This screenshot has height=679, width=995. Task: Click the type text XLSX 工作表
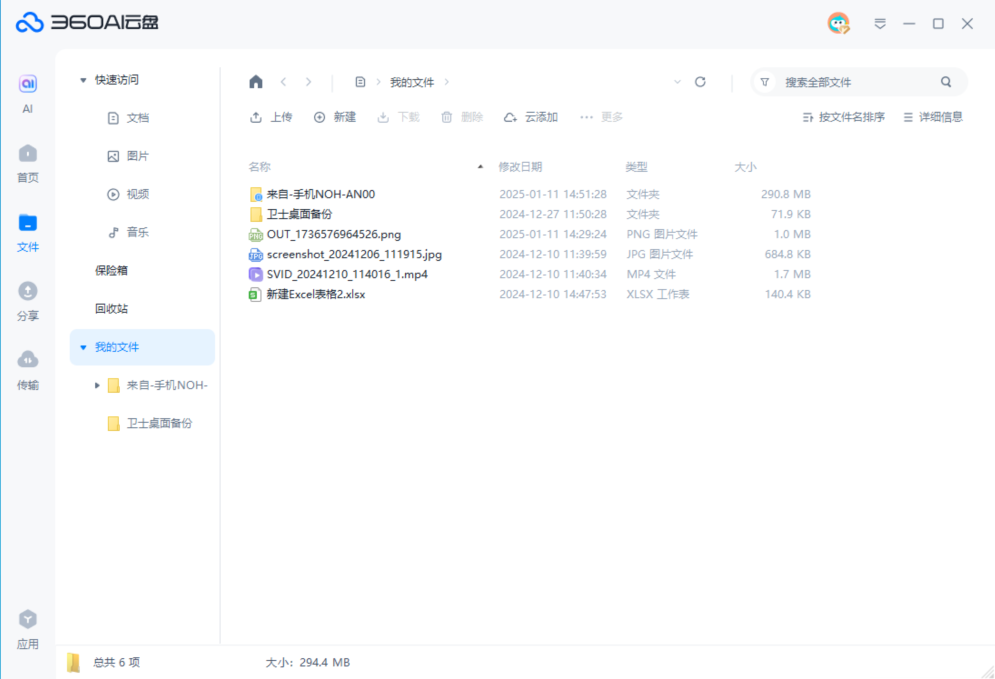tap(657, 294)
